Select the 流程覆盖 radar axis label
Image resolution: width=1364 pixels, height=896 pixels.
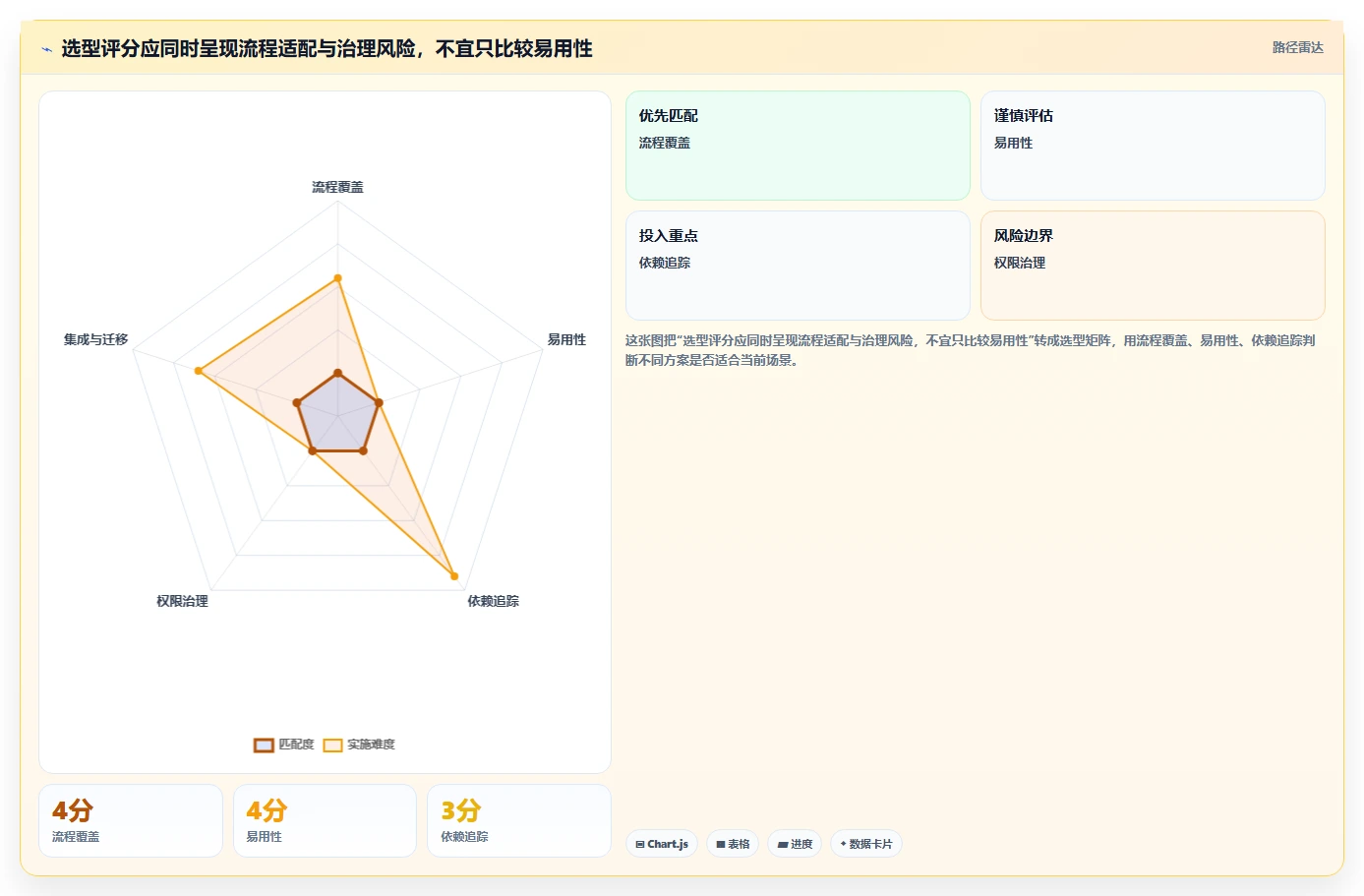[x=337, y=187]
